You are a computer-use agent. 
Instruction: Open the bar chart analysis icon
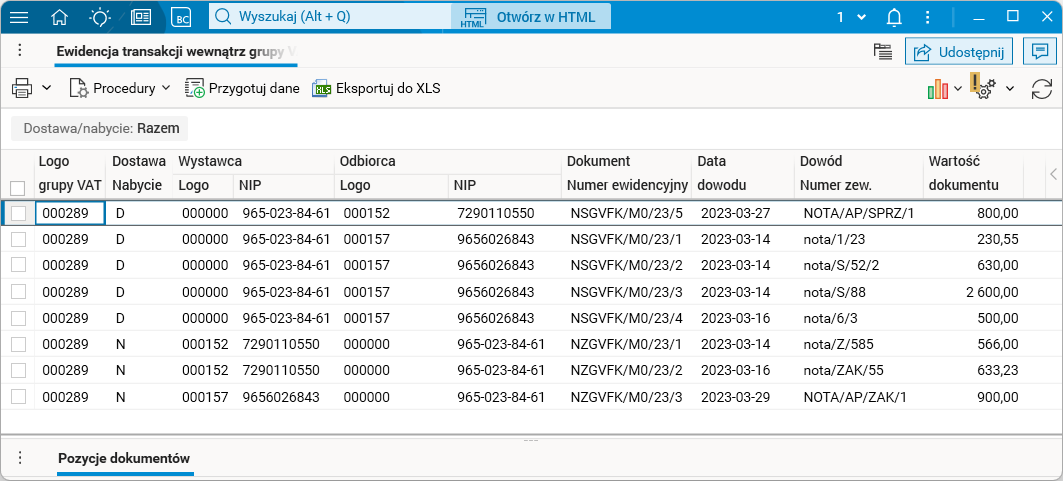pyautogui.click(x=937, y=89)
